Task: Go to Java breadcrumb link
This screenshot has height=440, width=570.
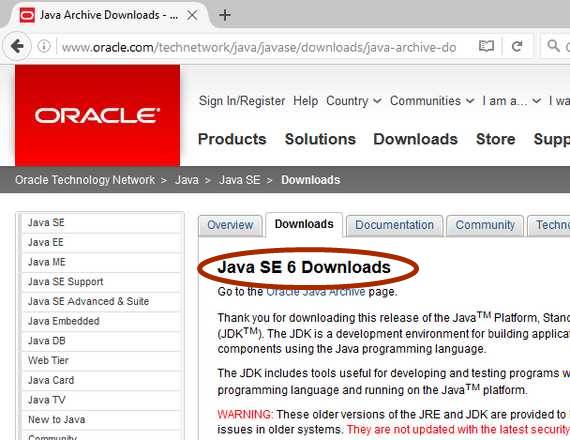Action: point(187,180)
